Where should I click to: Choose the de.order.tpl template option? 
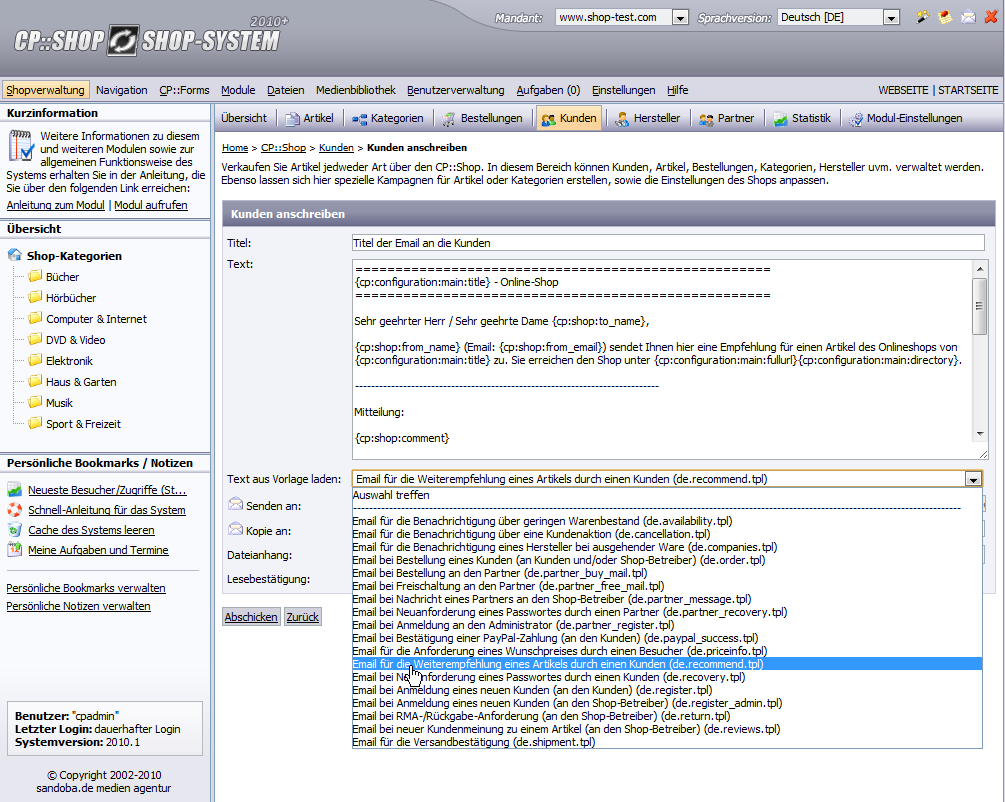click(667, 560)
